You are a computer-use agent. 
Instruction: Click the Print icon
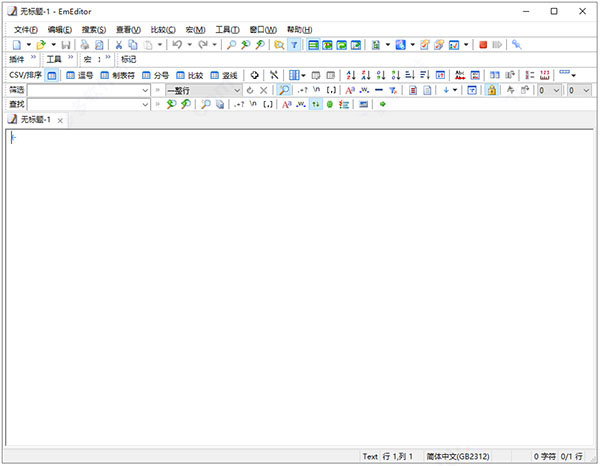[x=85, y=45]
